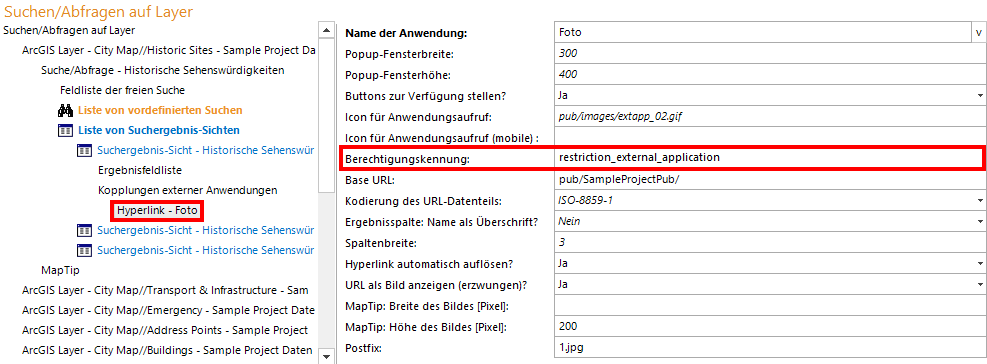Click the Base URL input field
Viewport: 987px width, 364px height.
pos(770,179)
